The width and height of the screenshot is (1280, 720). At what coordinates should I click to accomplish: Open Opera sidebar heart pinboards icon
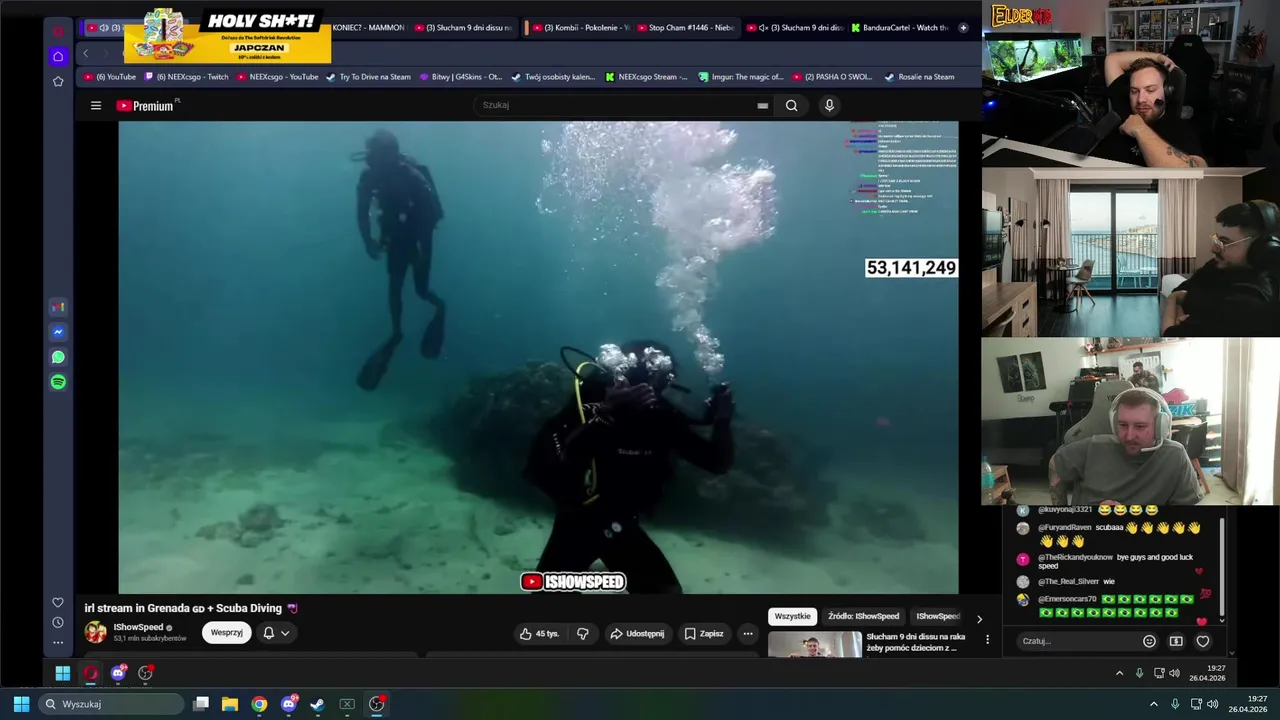coord(58,602)
